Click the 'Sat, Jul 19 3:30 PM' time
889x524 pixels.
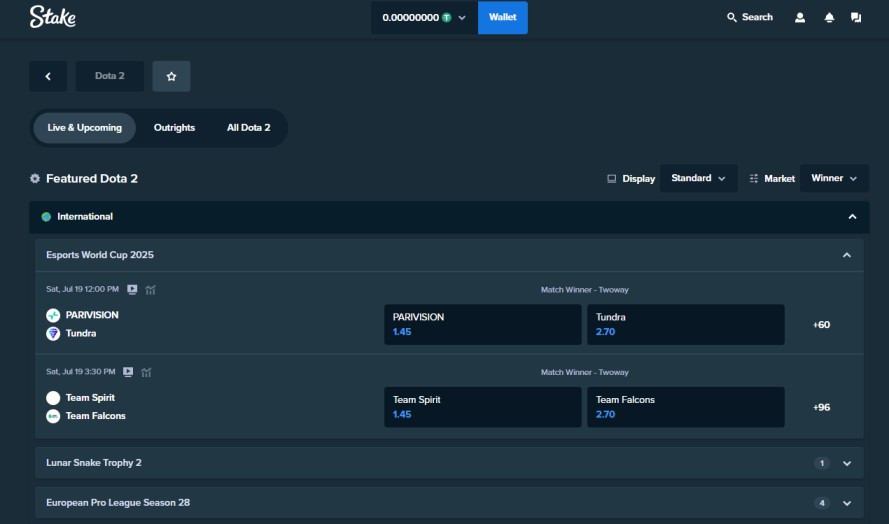click(81, 372)
